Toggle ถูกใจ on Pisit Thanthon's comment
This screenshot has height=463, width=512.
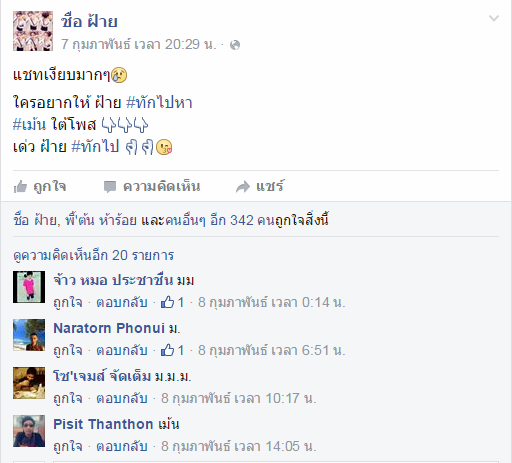(68, 446)
